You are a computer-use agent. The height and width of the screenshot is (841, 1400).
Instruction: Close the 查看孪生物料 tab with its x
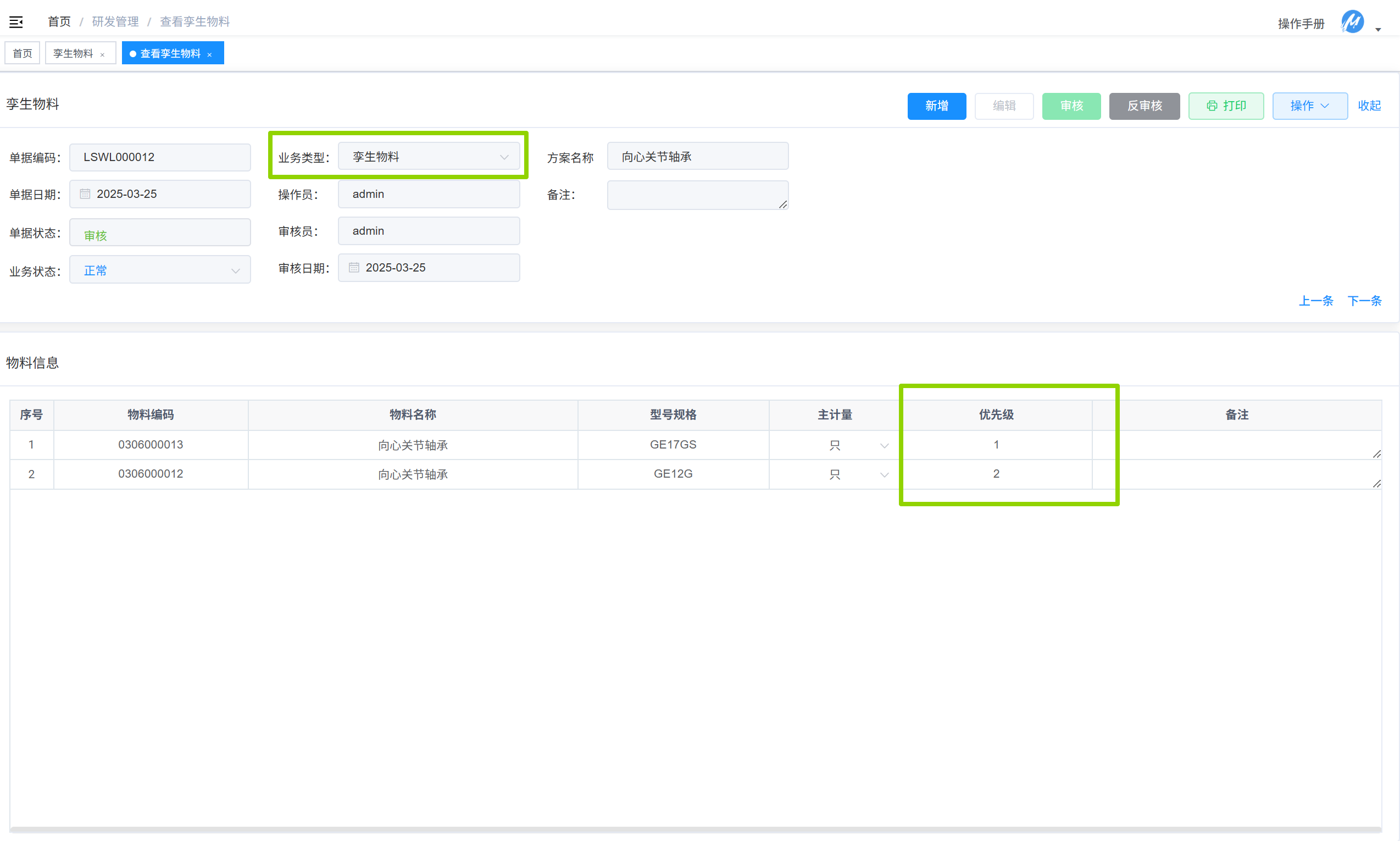pos(209,55)
